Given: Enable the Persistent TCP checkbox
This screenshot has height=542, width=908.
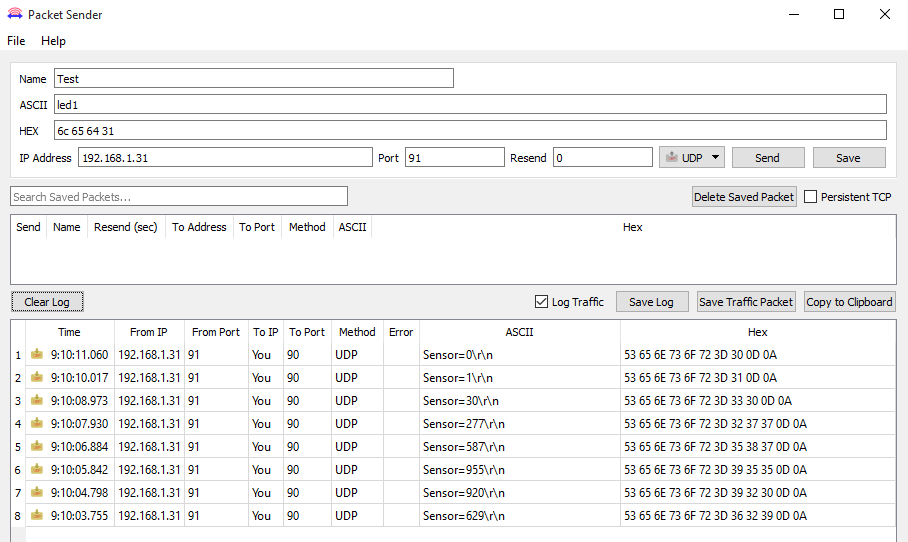Looking at the screenshot, I should (x=811, y=197).
